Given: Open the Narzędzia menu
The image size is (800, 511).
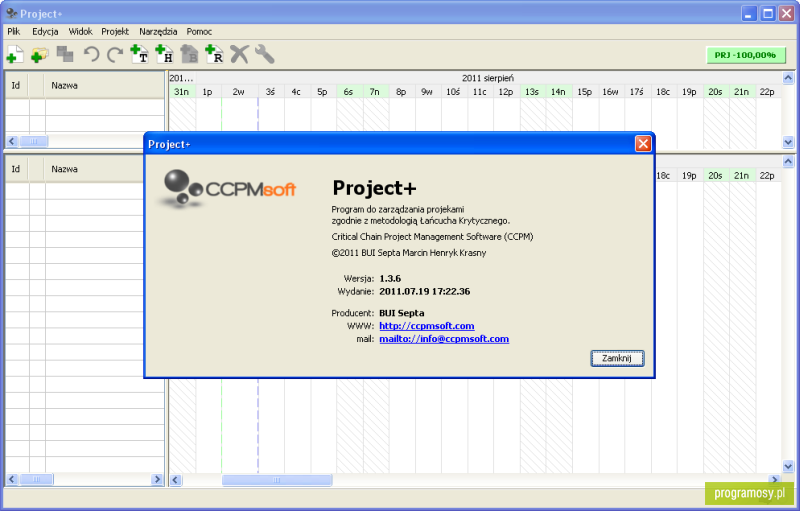Looking at the screenshot, I should [158, 32].
